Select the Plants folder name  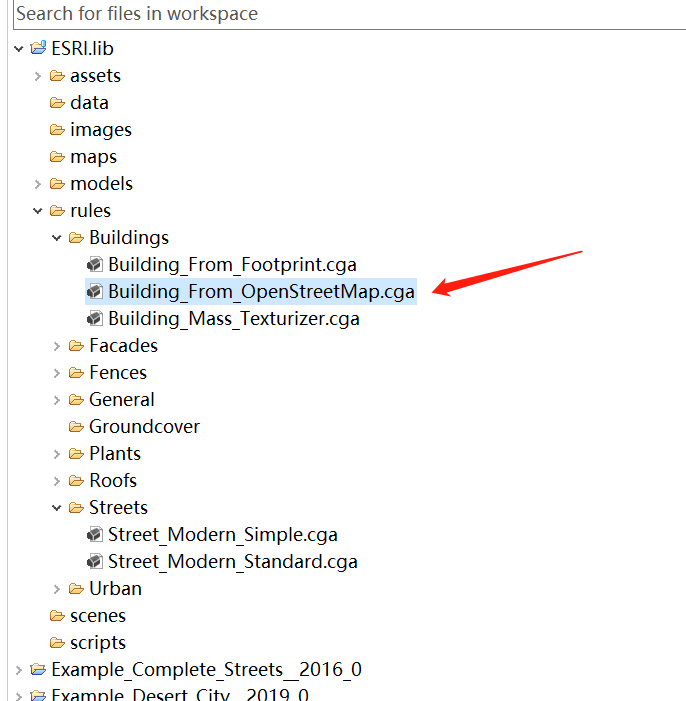(115, 453)
